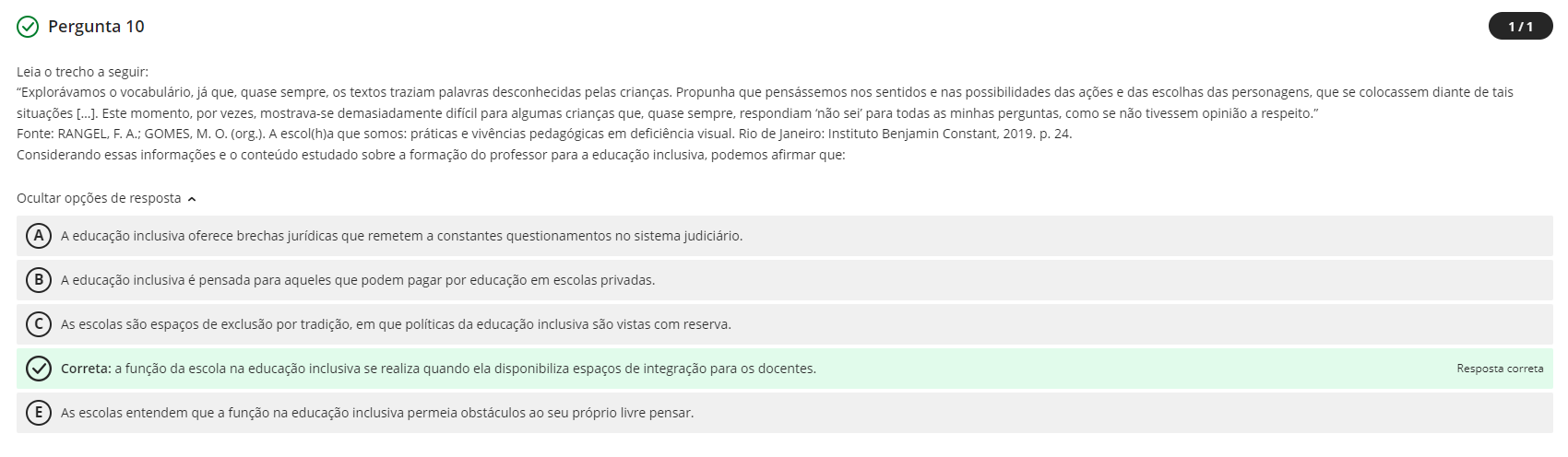Click the Considerando essas informações sentence
The width and height of the screenshot is (1568, 457).
pyautogui.click(x=431, y=155)
